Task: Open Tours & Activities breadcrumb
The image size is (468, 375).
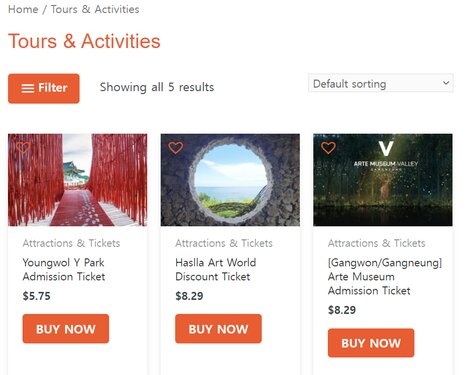Action: [95, 9]
